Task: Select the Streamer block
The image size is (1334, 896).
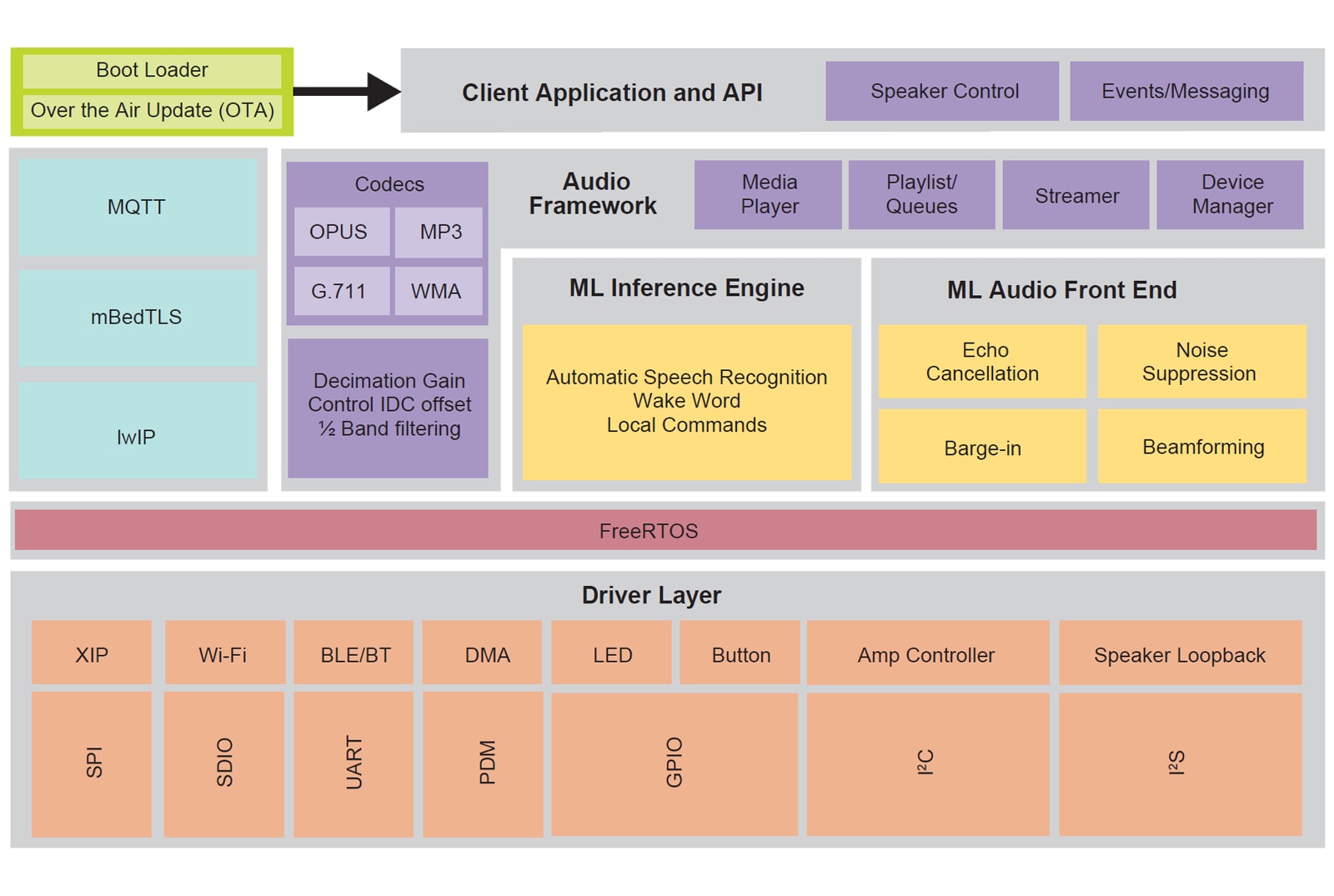Action: [1076, 195]
